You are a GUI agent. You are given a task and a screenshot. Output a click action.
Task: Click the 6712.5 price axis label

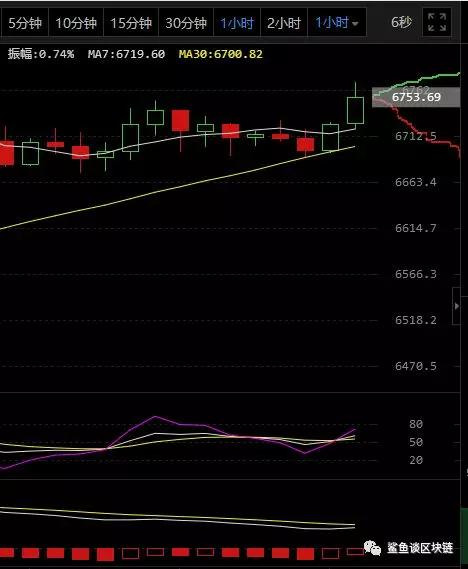pyautogui.click(x=416, y=136)
